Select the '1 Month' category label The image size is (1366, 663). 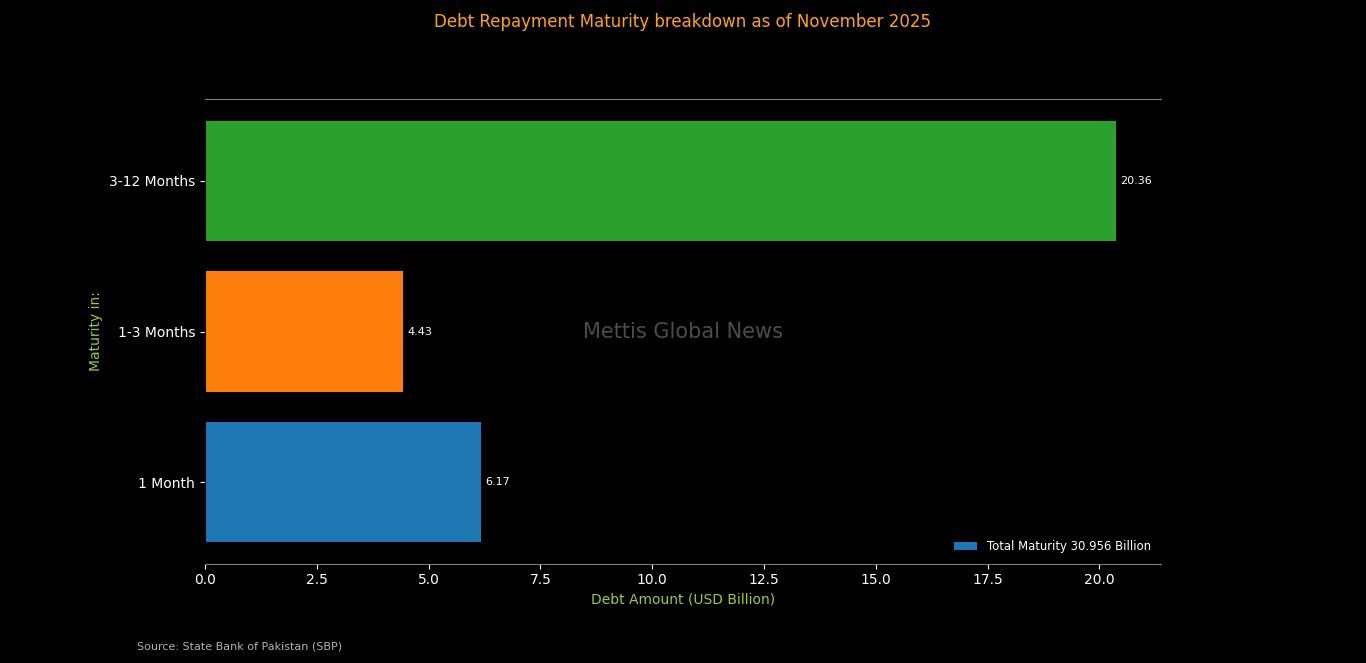coord(166,483)
